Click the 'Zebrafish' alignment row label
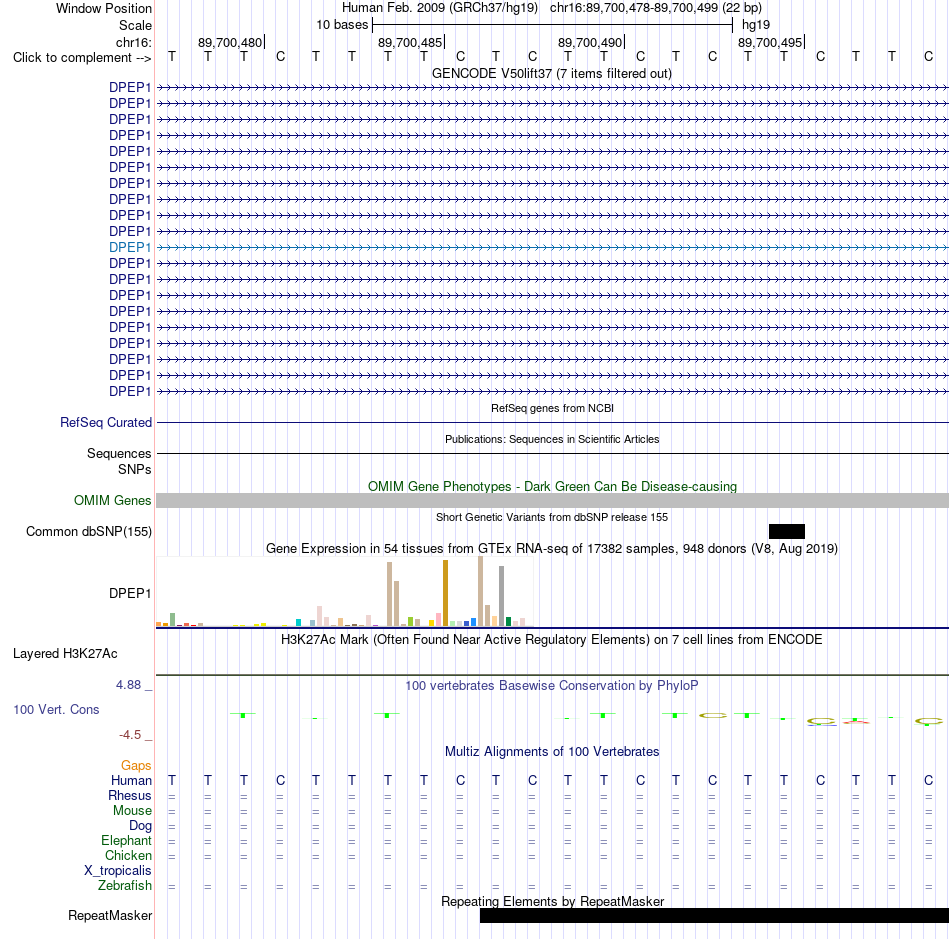The height and width of the screenshot is (939, 950). 125,886
